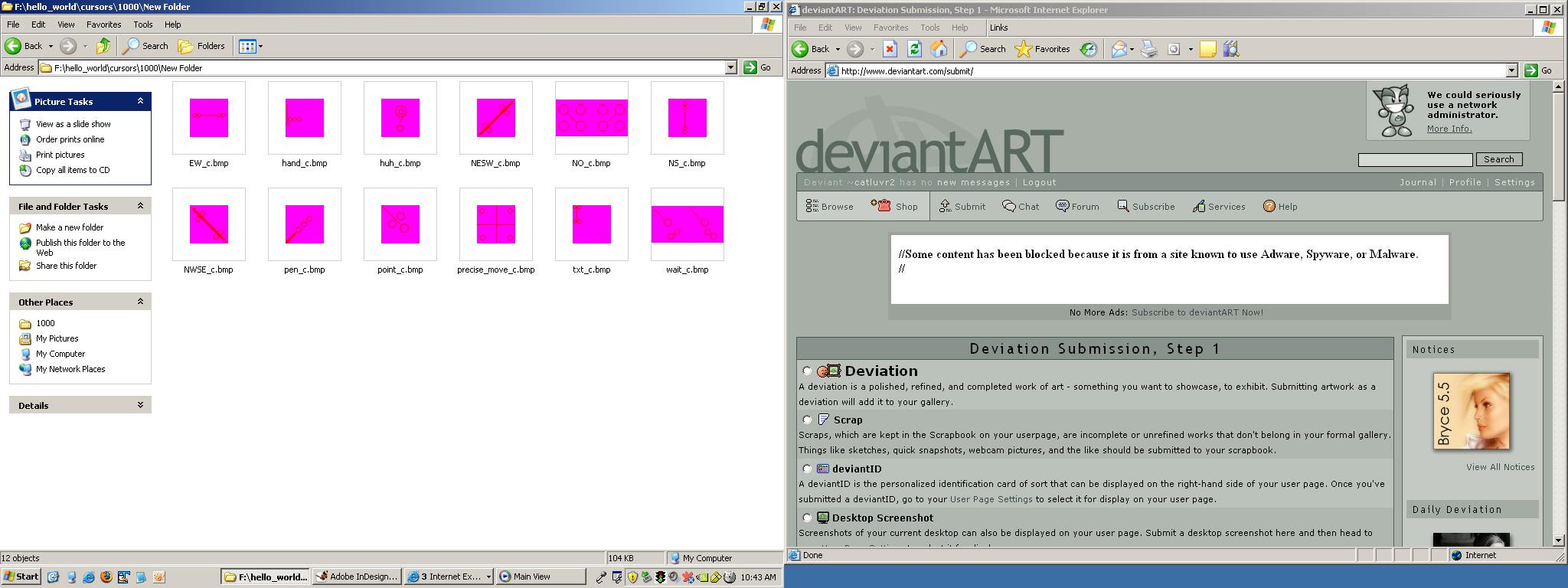Open the Research icon in IE toolbar

(x=1231, y=49)
